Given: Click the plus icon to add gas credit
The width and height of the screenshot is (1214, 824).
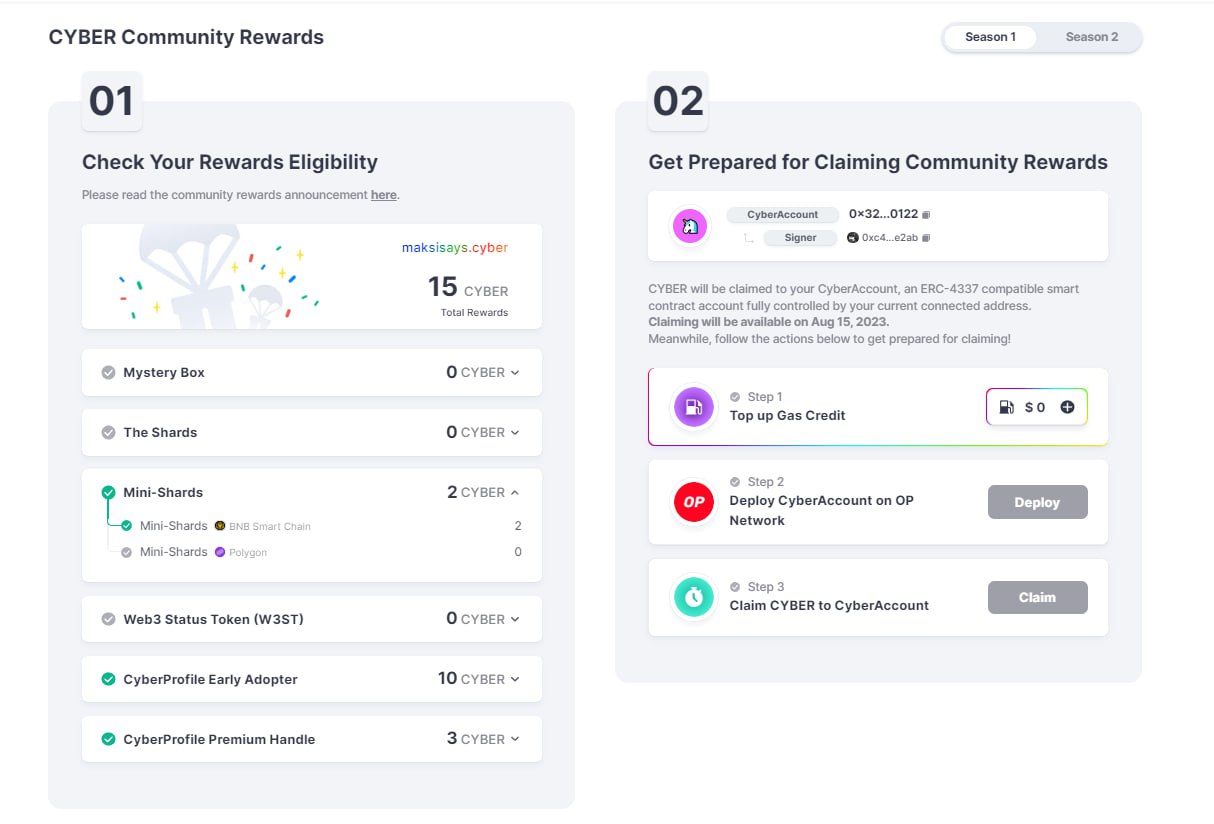Looking at the screenshot, I should coord(1067,407).
